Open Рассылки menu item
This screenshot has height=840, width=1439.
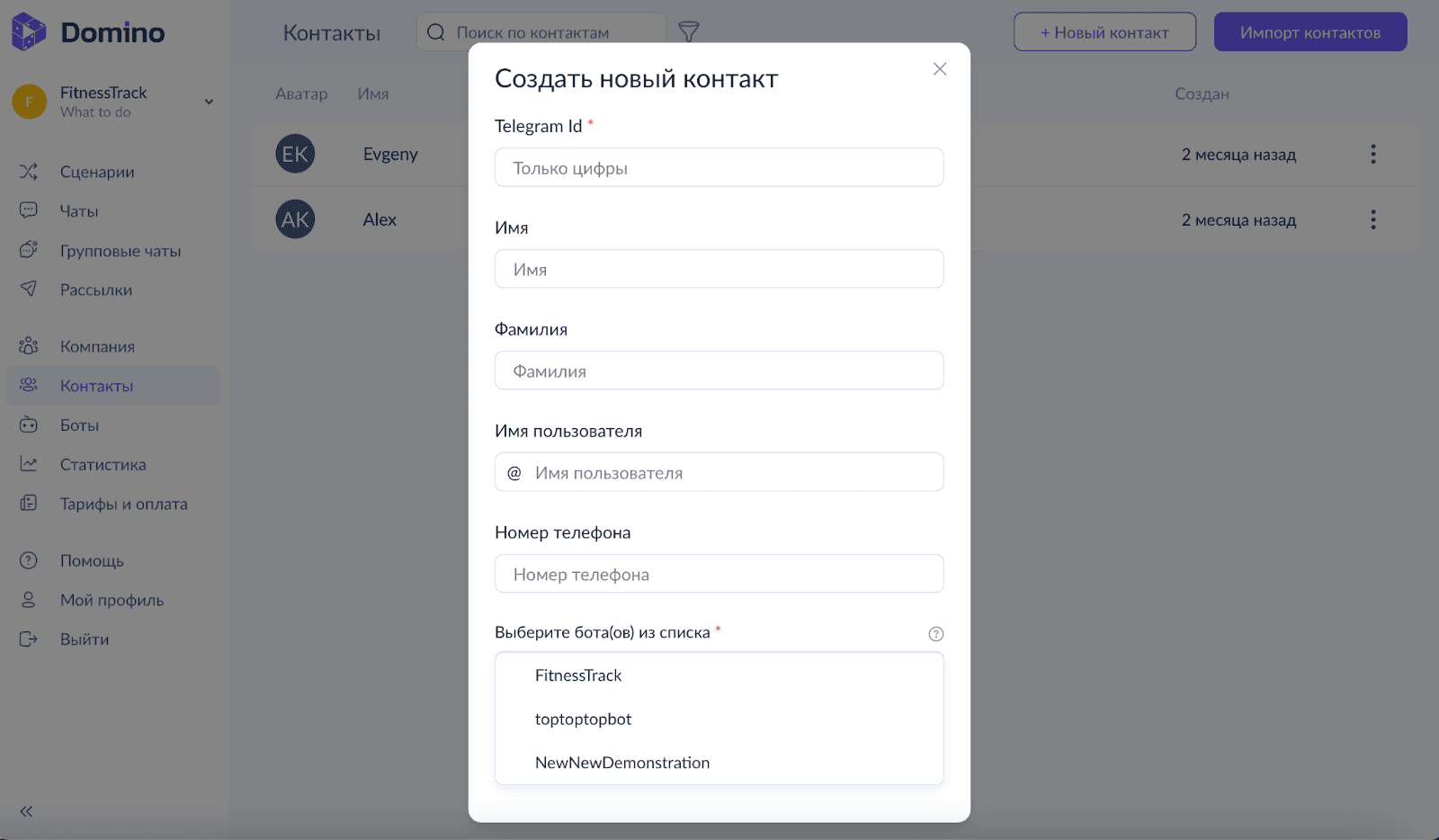96,290
